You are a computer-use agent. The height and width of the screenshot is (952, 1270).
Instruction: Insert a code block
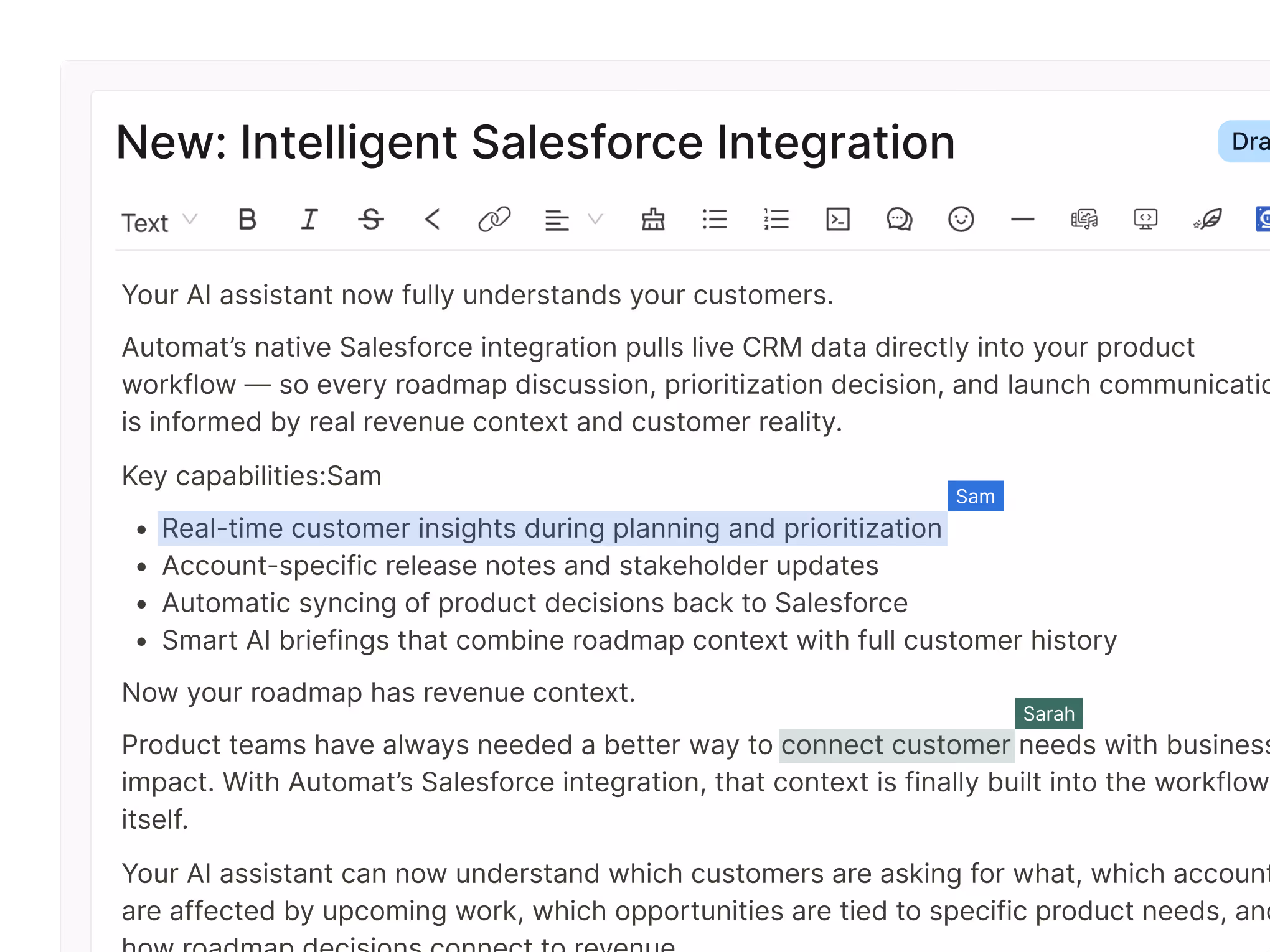click(838, 220)
